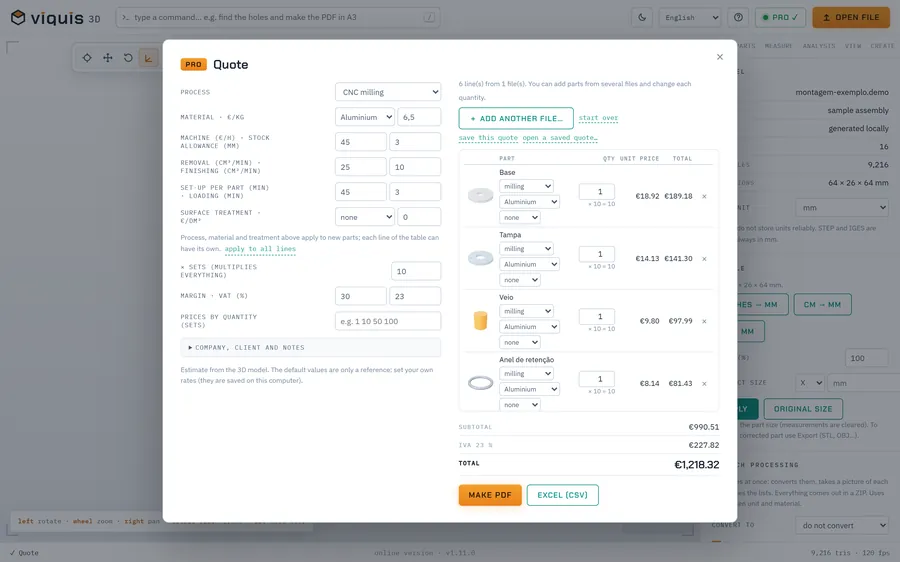Click open a saved quote link

coord(560,138)
